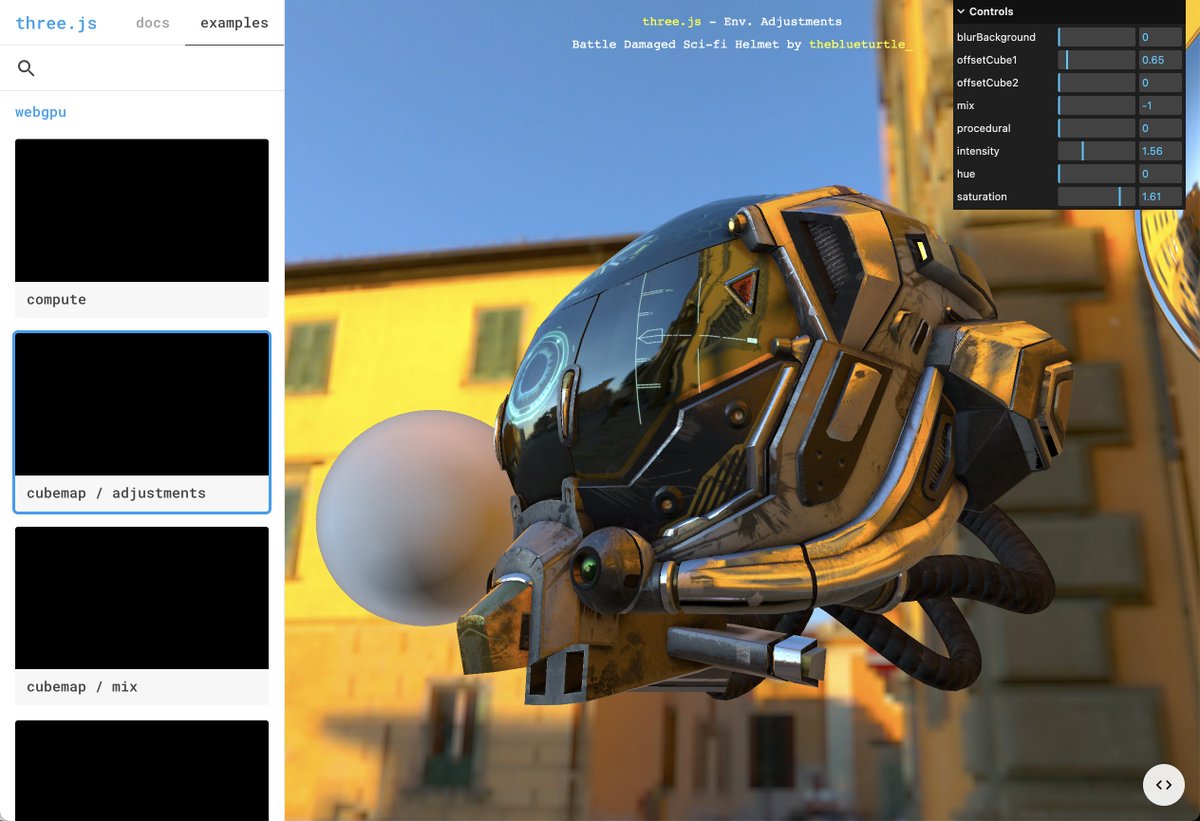Click the three.js logo
Viewport: 1200px width, 821px height.
[56, 22]
